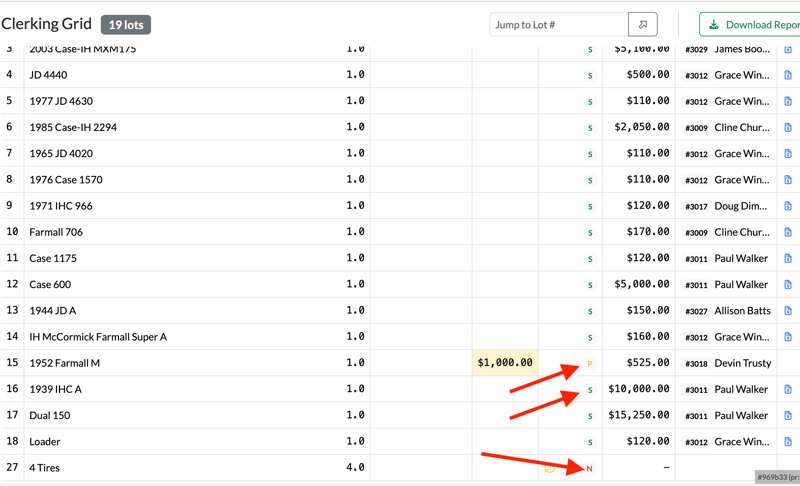800x486 pixels.
Task: Click the yellow refresh icon in 4 Tires row
Action: point(549,468)
